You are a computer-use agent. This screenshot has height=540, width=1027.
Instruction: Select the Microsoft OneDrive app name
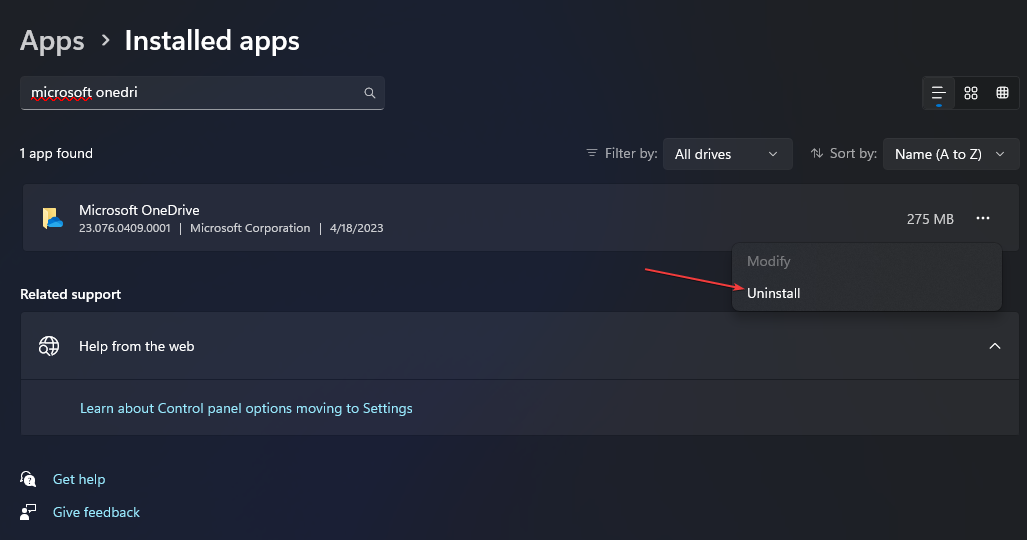tap(139, 210)
